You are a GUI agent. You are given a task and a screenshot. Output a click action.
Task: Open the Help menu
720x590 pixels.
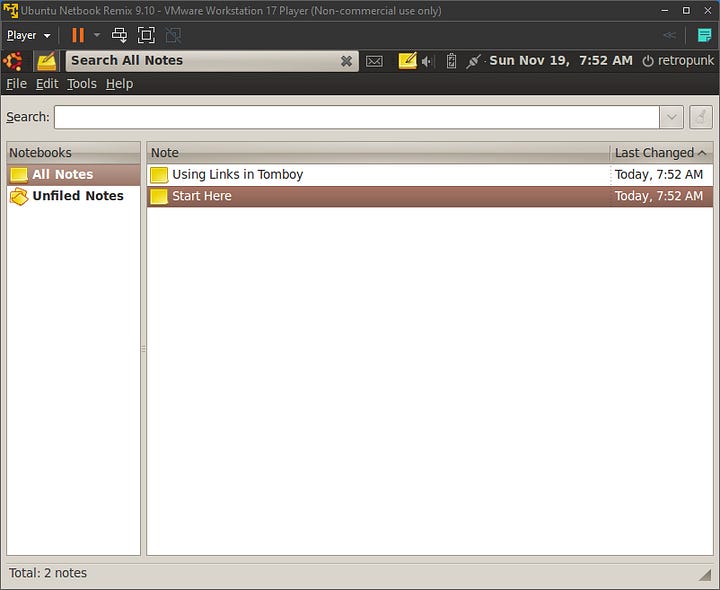(119, 84)
